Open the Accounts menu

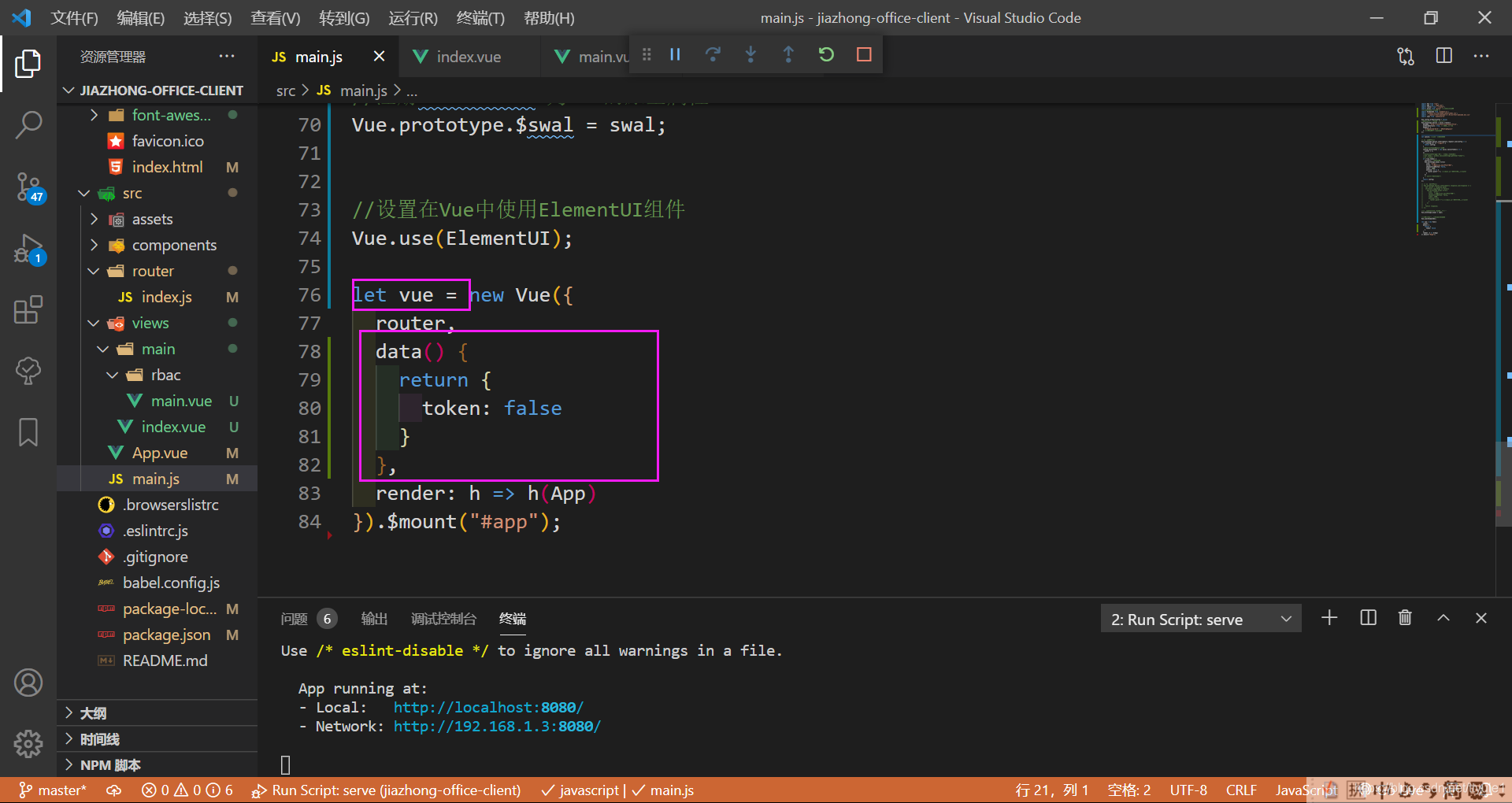[x=28, y=683]
